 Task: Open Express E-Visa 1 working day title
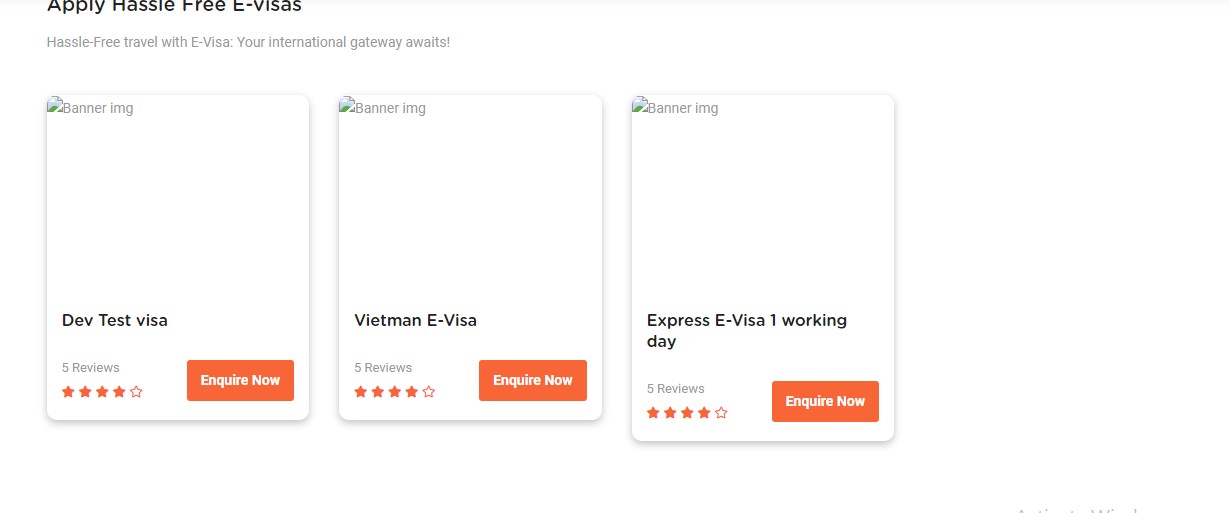coord(747,331)
